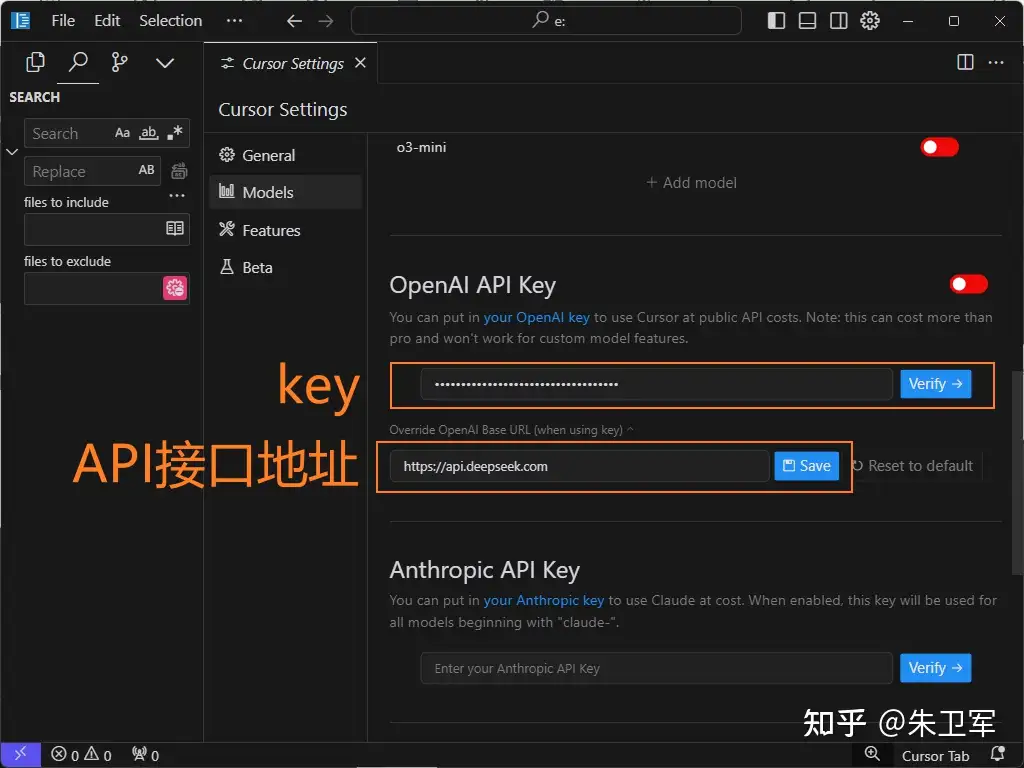Click ports forwarded status icon
1024x768 pixels.
point(145,755)
